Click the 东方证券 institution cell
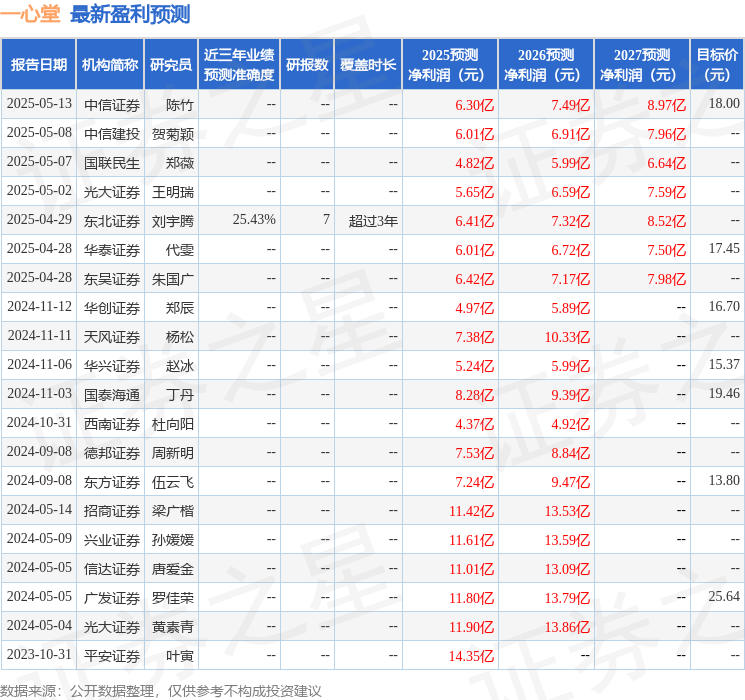 [112, 481]
